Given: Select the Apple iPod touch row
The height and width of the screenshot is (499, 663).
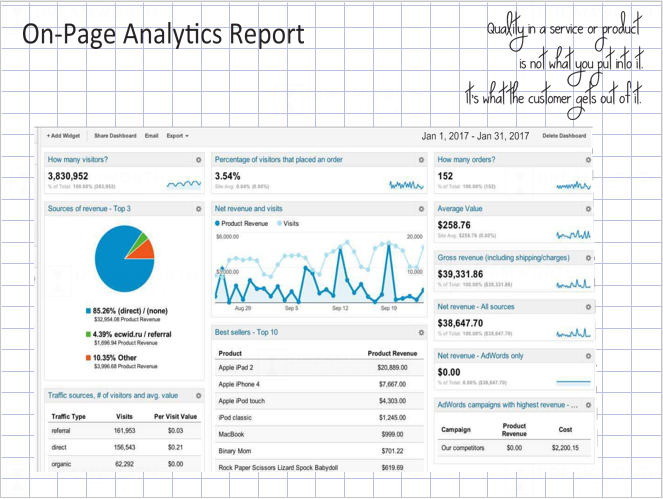Looking at the screenshot, I should tap(319, 401).
